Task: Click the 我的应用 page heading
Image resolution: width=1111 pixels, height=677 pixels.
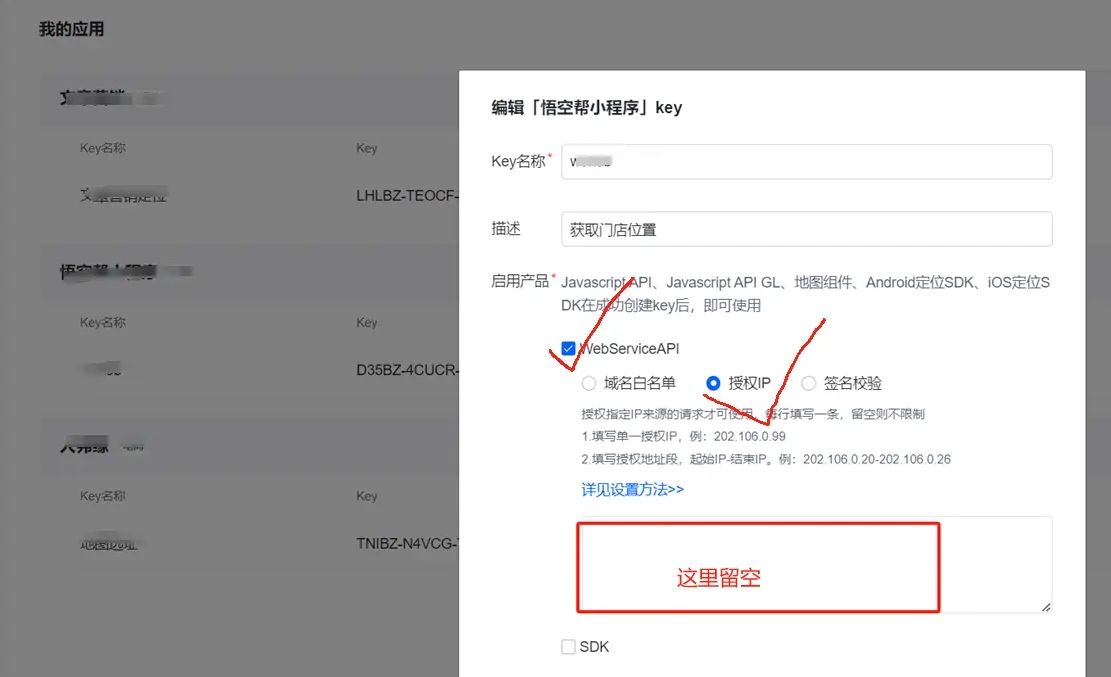Action: pos(71,29)
